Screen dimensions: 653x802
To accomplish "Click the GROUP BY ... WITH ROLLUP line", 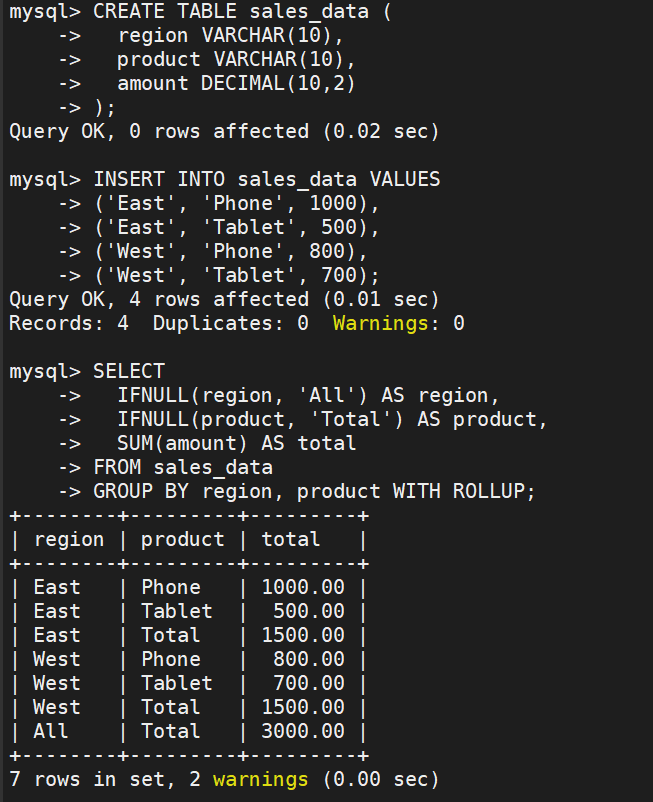I will 314,492.
